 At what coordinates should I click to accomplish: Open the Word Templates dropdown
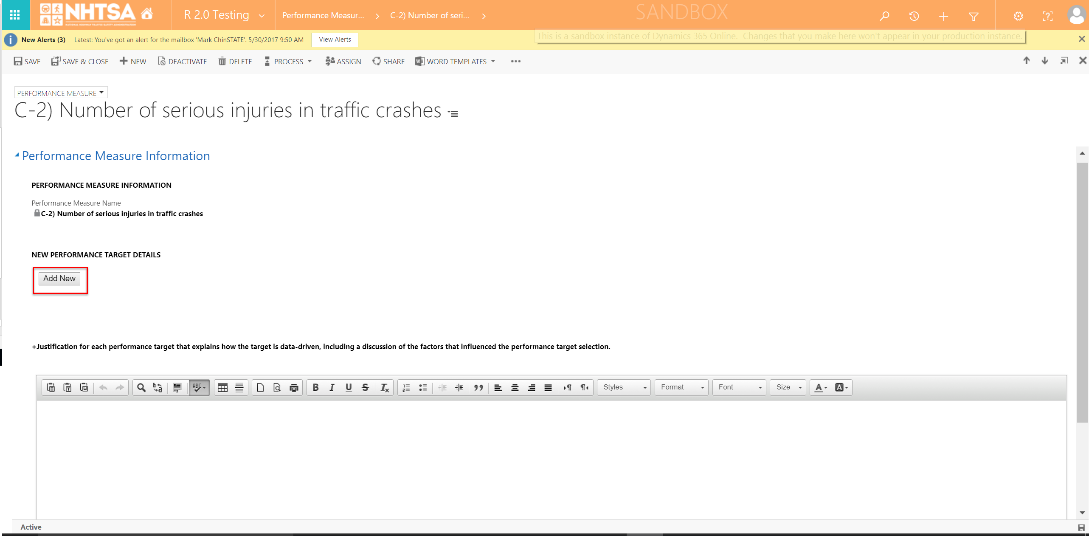click(456, 61)
